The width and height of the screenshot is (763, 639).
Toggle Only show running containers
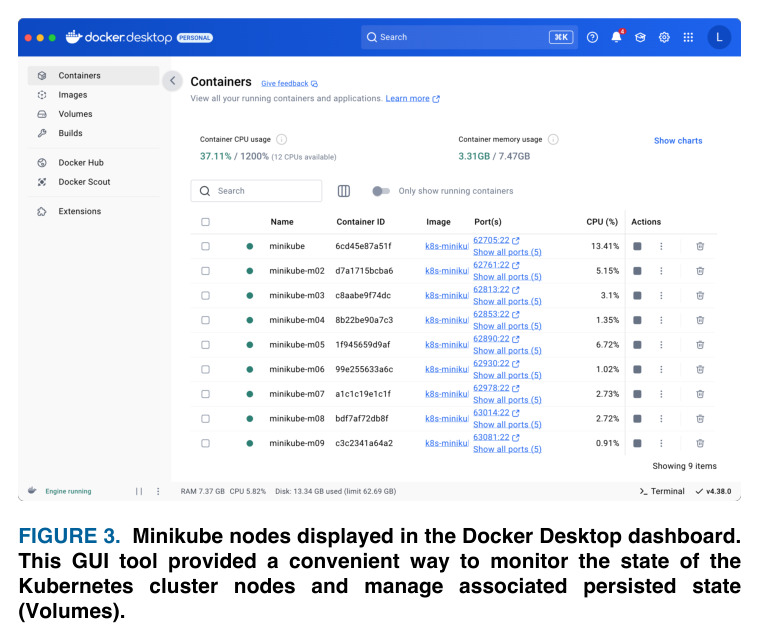pos(381,191)
